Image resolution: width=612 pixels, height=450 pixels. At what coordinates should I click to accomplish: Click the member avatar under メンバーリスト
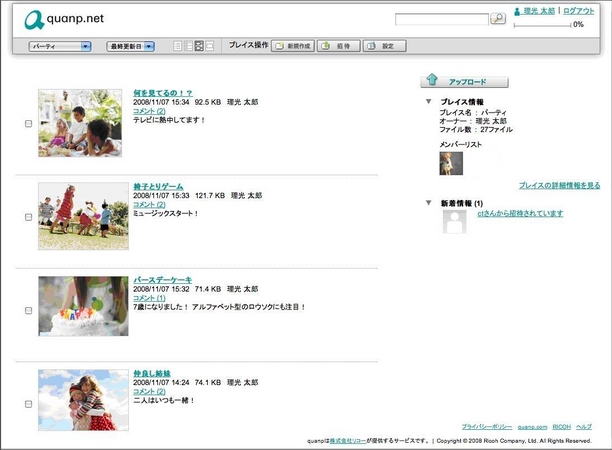tap(451, 163)
